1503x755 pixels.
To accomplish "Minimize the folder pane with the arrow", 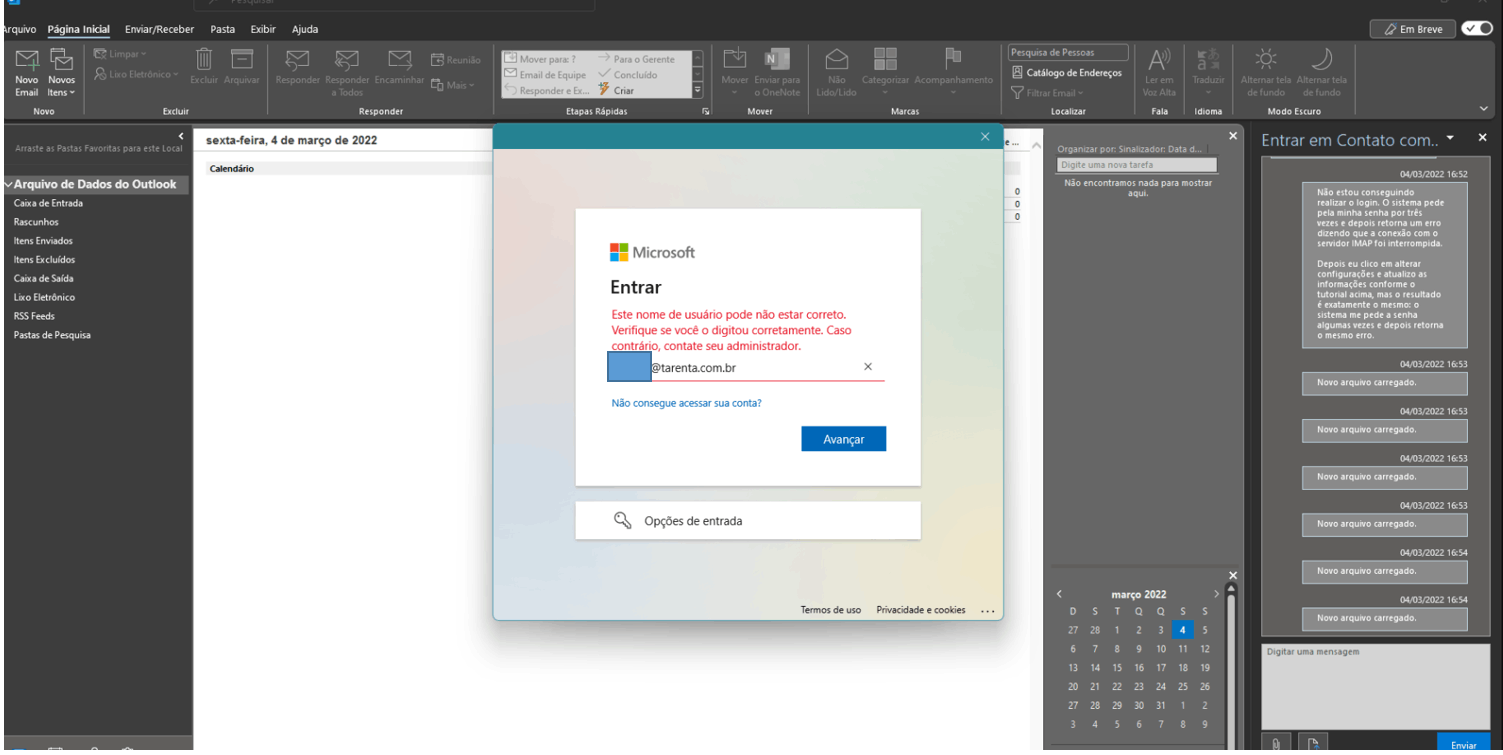I will point(181,136).
